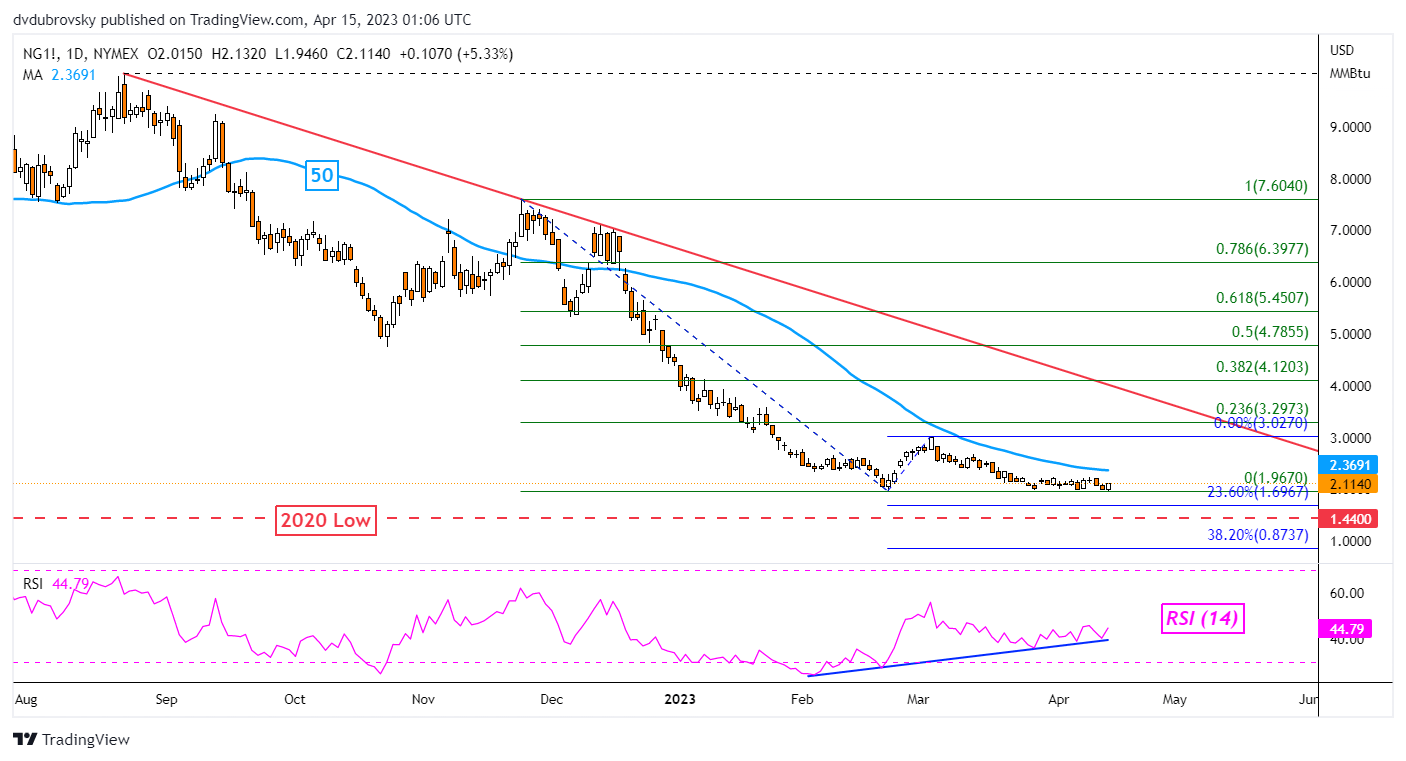
Task: Click the 2020 Low annotation label
Action: [x=324, y=520]
